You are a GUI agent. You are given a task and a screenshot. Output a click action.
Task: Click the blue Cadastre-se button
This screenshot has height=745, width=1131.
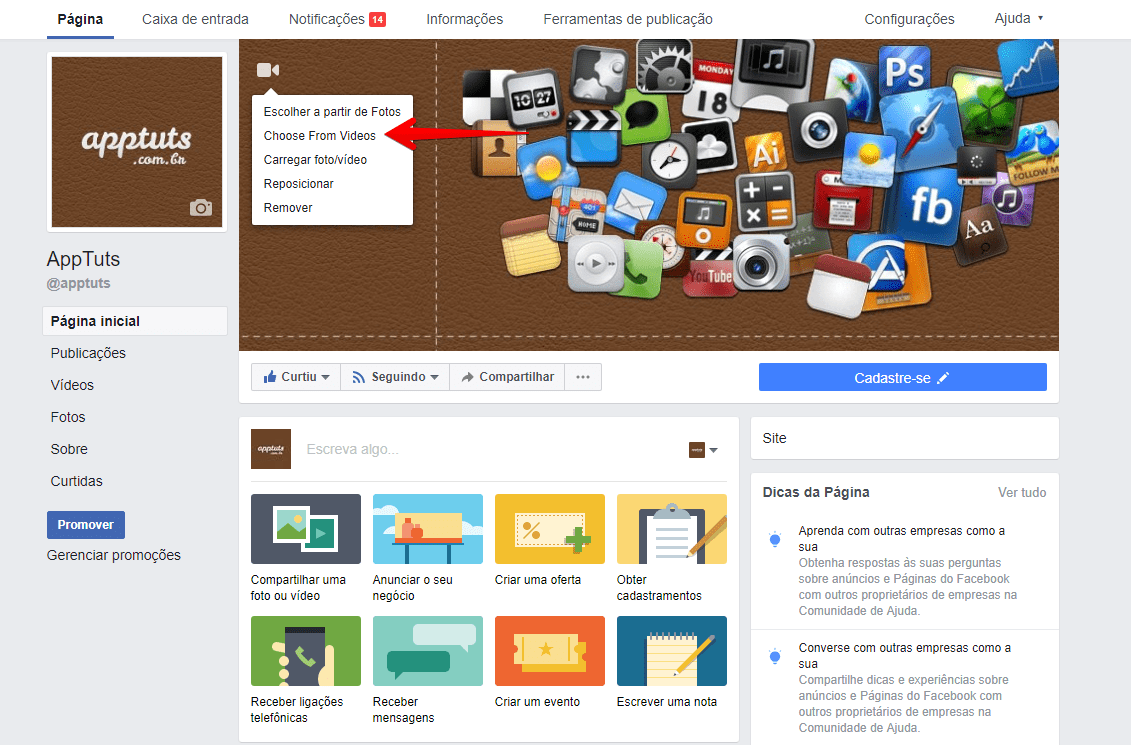(902, 377)
